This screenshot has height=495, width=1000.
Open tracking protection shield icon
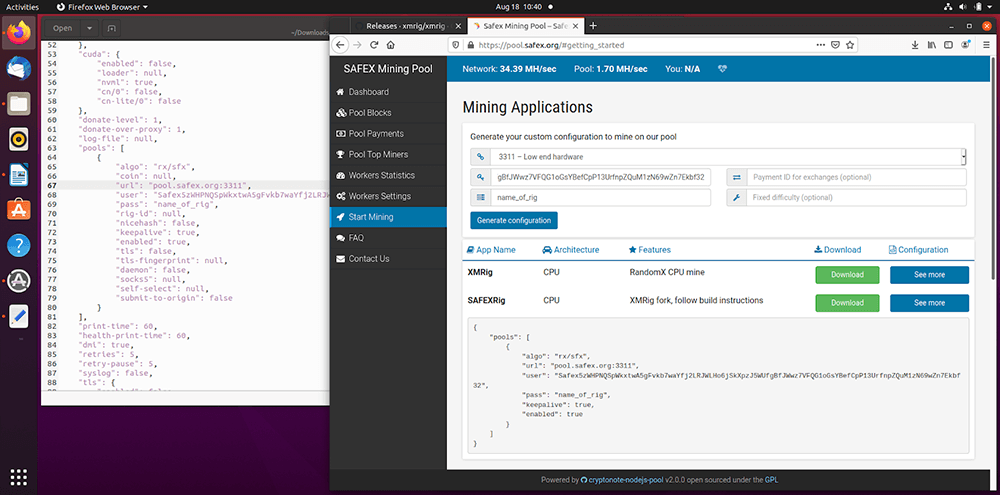click(455, 45)
